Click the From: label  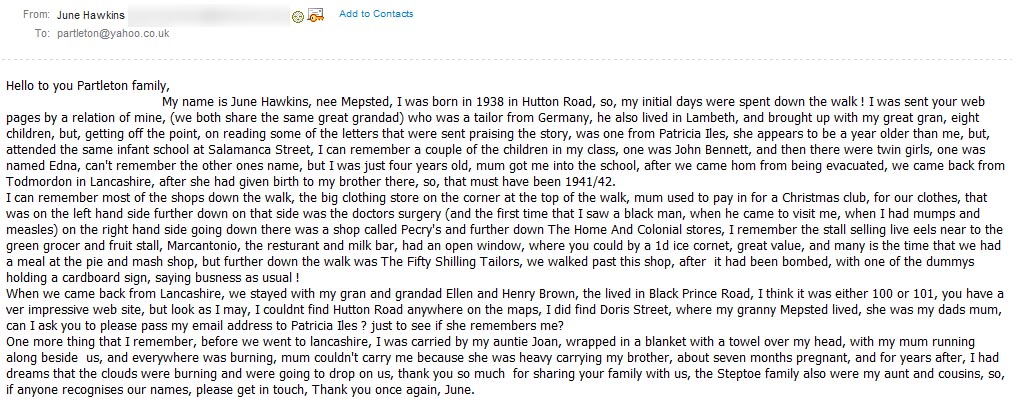coord(36,14)
